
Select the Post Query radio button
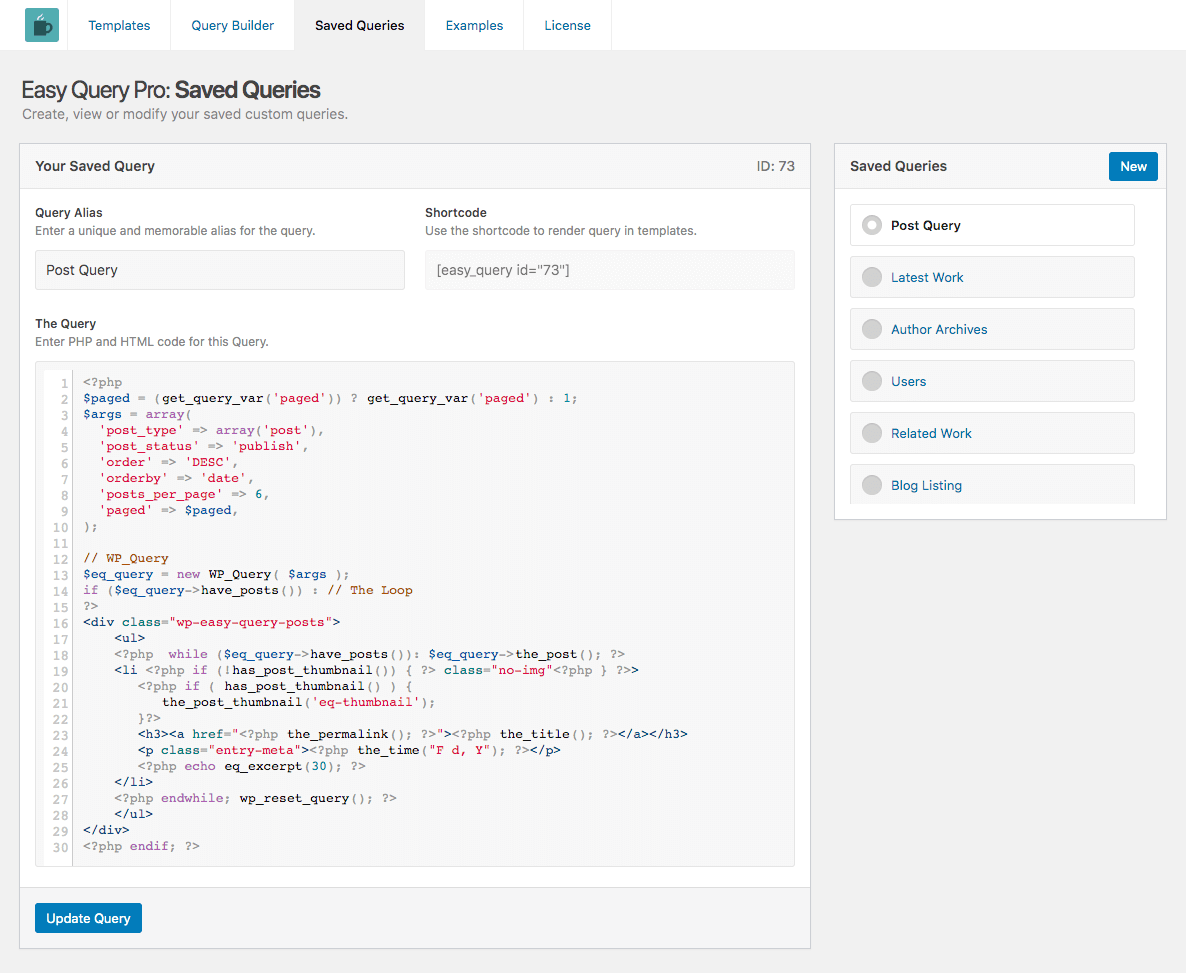872,225
